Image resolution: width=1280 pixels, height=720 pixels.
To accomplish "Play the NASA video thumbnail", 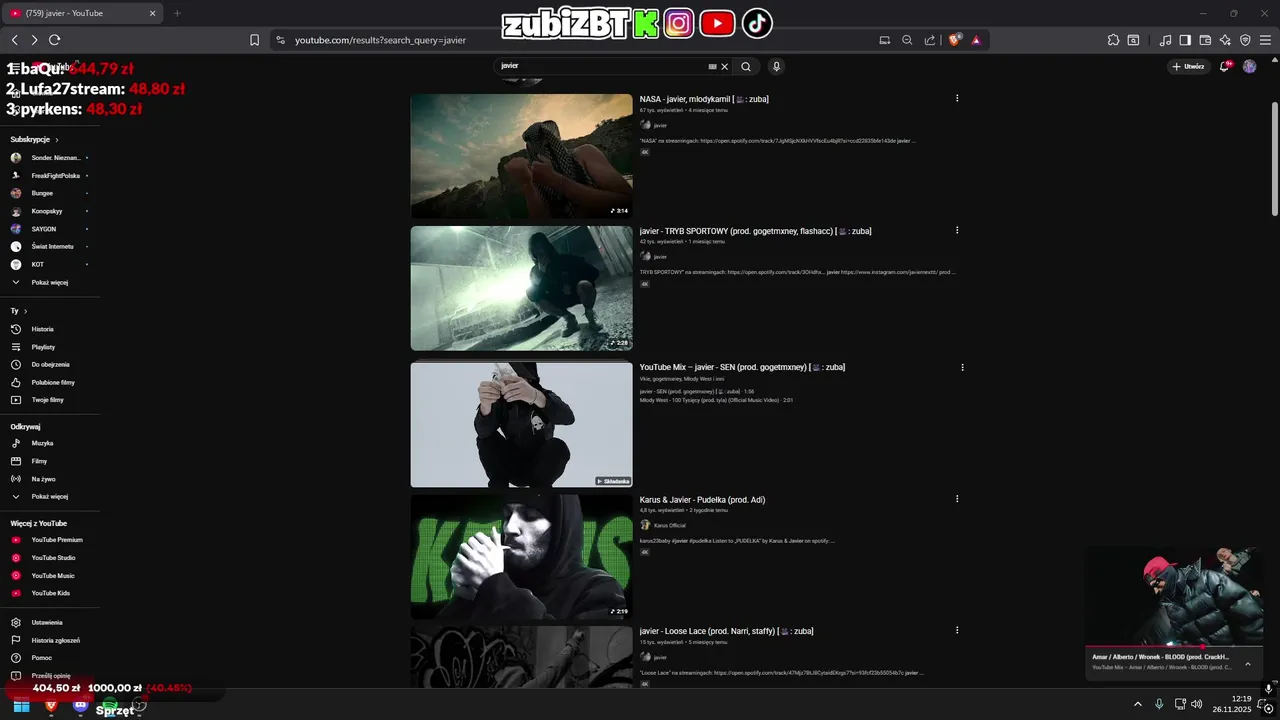I will pos(521,156).
